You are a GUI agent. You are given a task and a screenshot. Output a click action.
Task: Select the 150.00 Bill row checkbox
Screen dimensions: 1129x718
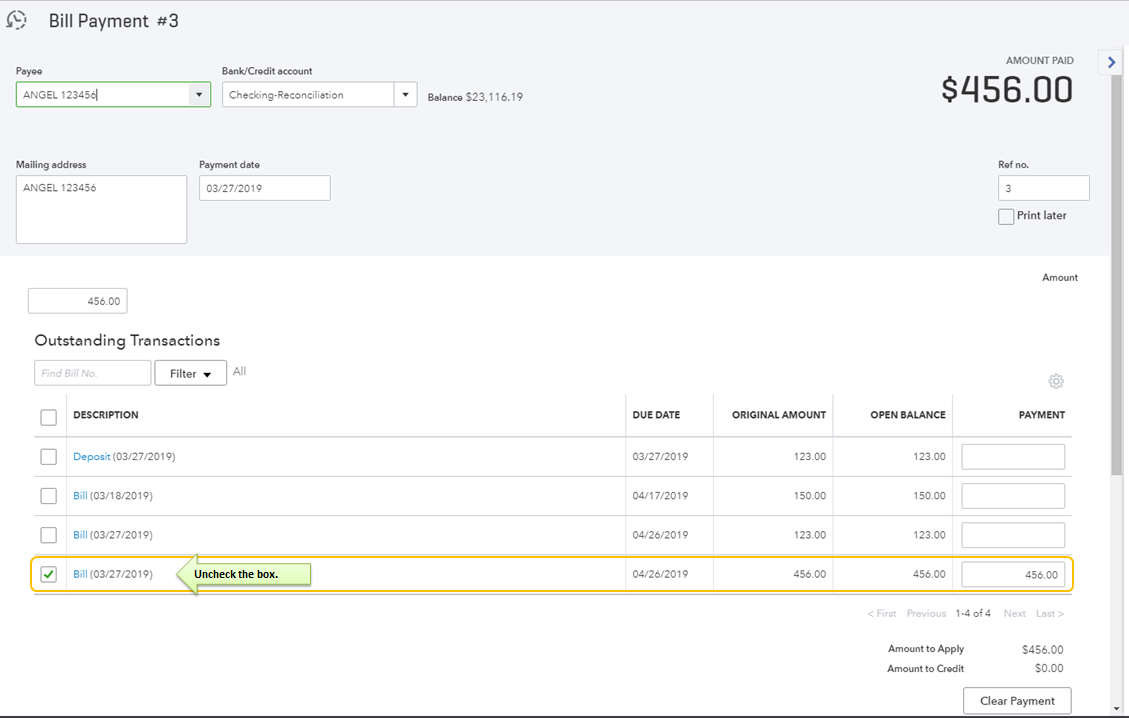click(49, 496)
